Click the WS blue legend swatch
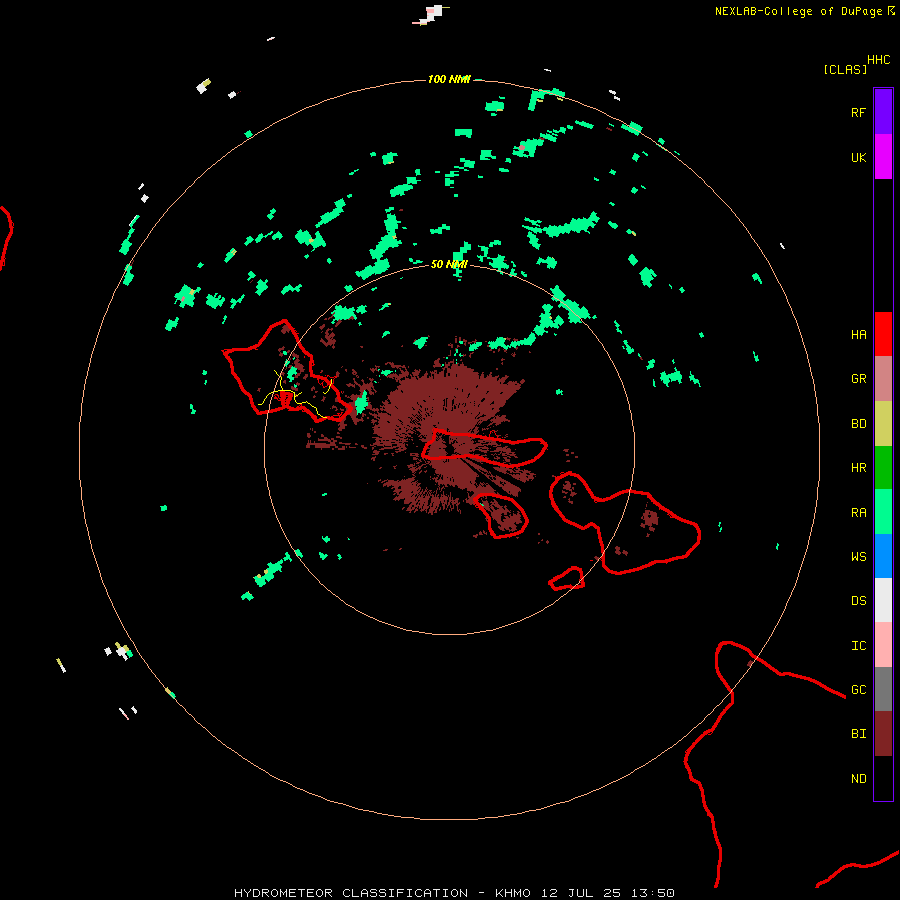This screenshot has width=900, height=900. pyautogui.click(x=883, y=556)
